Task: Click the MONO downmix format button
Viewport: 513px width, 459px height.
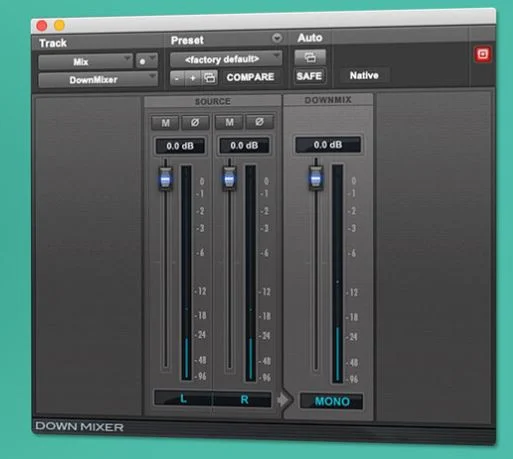Action: 332,401
